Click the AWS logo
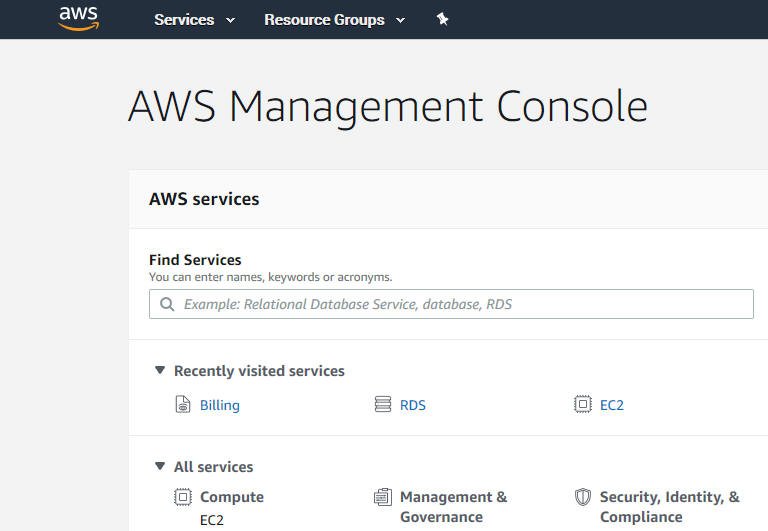The height and width of the screenshot is (531, 768). 79,19
